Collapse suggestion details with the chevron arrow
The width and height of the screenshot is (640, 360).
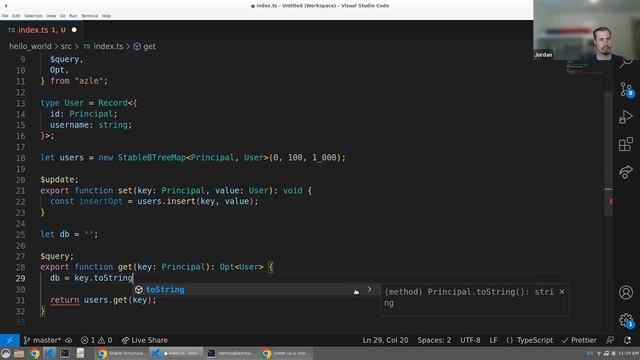click(x=369, y=289)
